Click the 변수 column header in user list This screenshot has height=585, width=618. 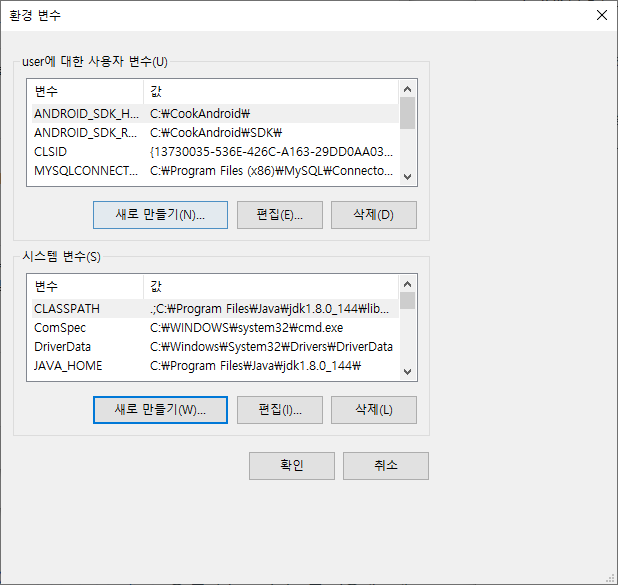87,91
